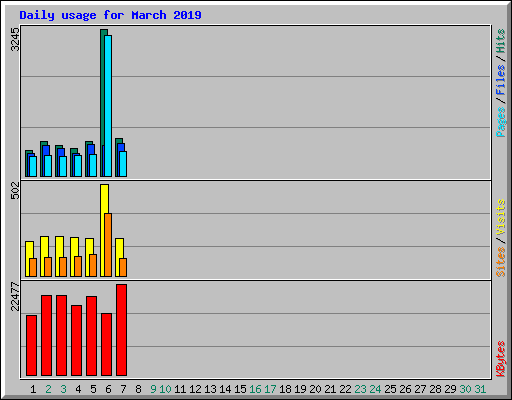Click day label 7 on the x-axis
The height and width of the screenshot is (400, 512).
coord(123,389)
